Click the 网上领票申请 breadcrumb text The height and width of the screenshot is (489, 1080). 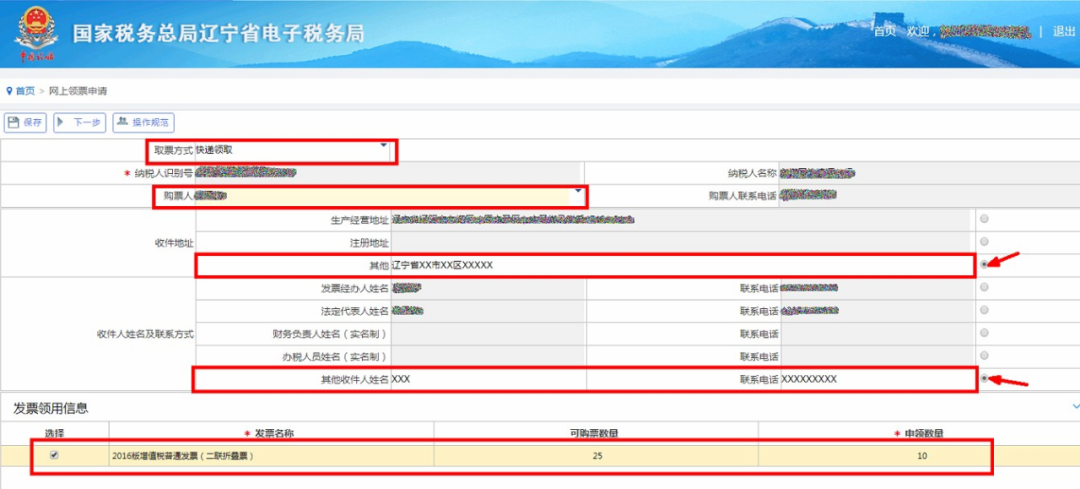[78, 91]
